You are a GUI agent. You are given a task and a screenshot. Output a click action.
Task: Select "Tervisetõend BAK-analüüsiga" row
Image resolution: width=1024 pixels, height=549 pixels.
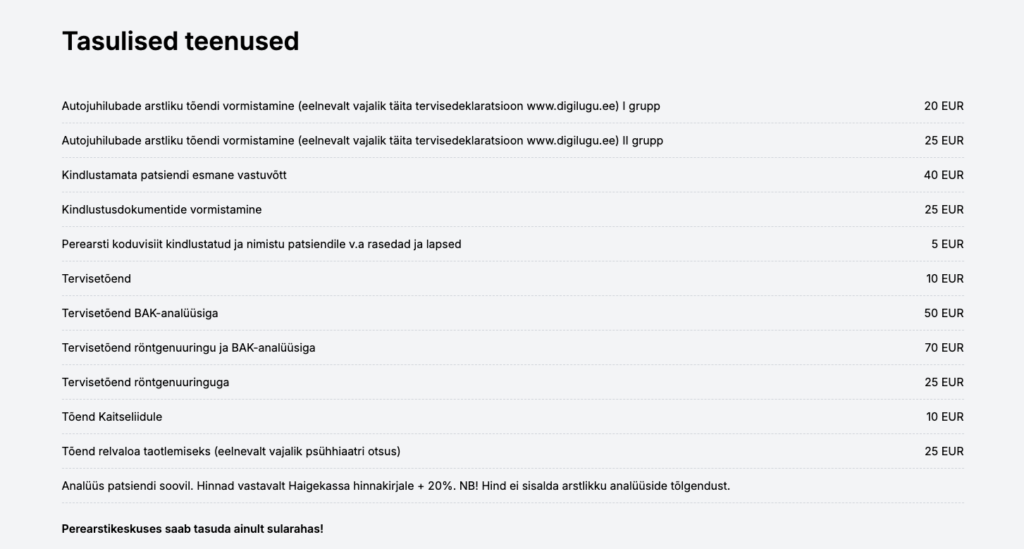pyautogui.click(x=140, y=313)
